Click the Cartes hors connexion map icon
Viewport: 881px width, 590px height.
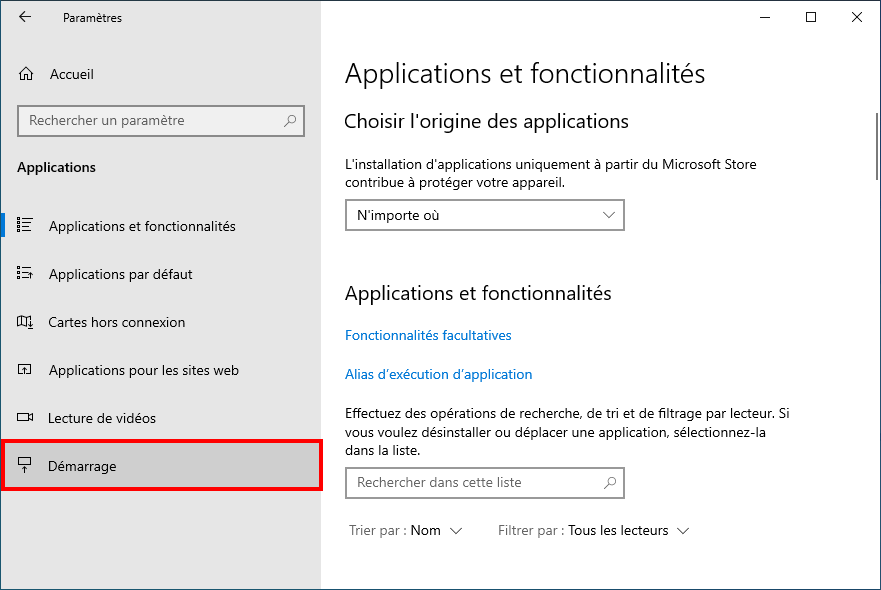(25, 322)
